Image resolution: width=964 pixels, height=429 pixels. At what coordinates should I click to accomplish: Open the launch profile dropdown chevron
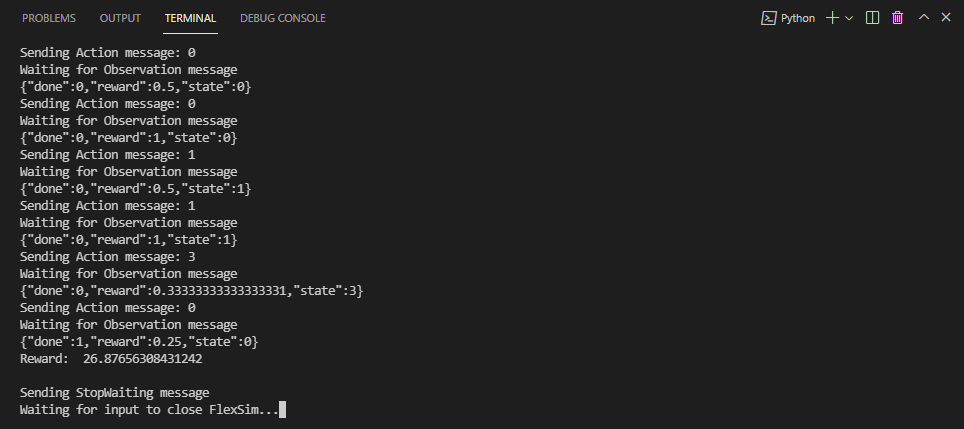(849, 18)
